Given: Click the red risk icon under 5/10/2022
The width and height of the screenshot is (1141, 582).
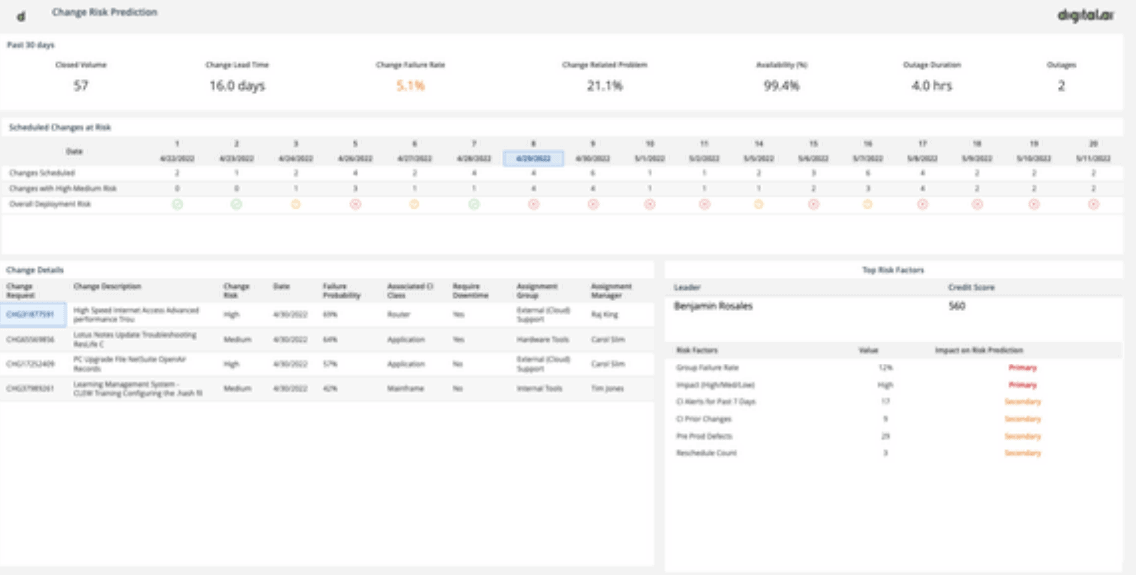Looking at the screenshot, I should point(1034,204).
